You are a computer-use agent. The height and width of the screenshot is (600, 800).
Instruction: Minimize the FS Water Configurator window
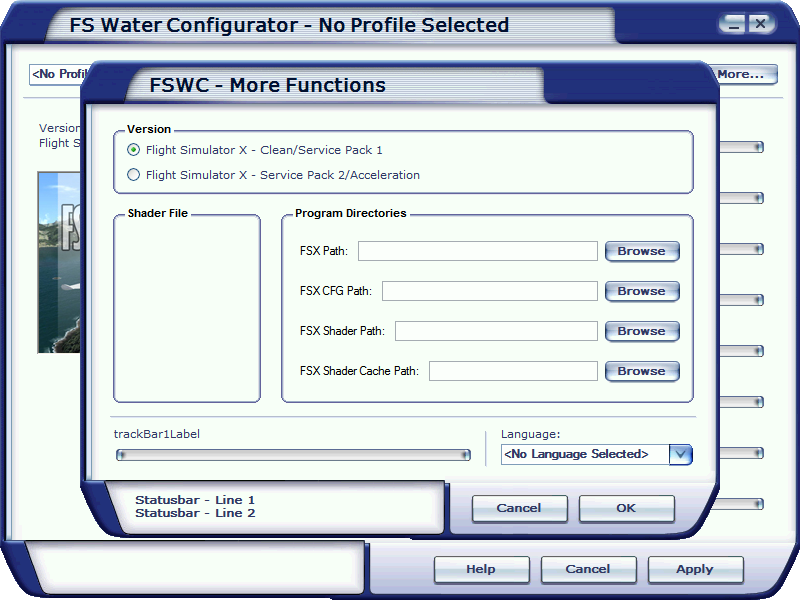click(734, 24)
